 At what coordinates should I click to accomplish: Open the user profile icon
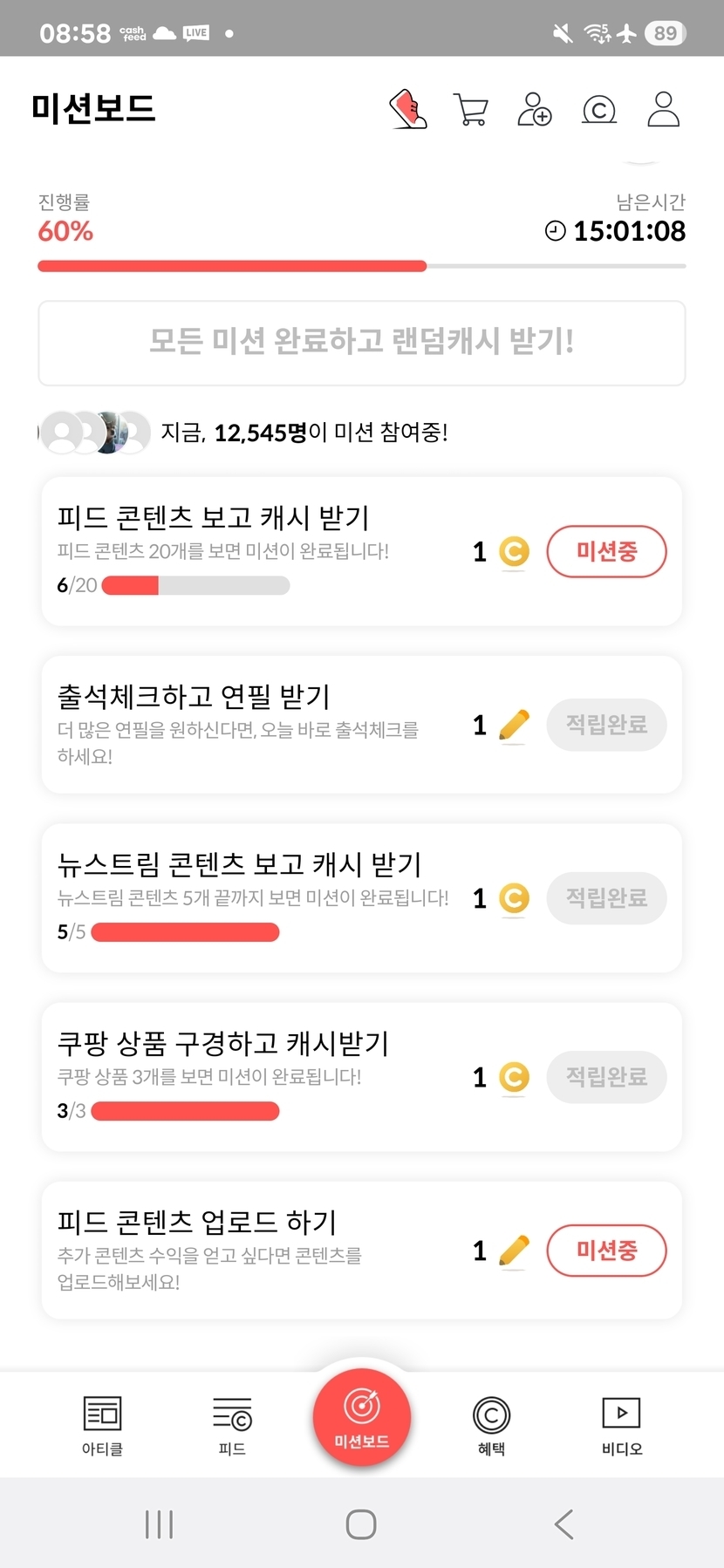663,110
